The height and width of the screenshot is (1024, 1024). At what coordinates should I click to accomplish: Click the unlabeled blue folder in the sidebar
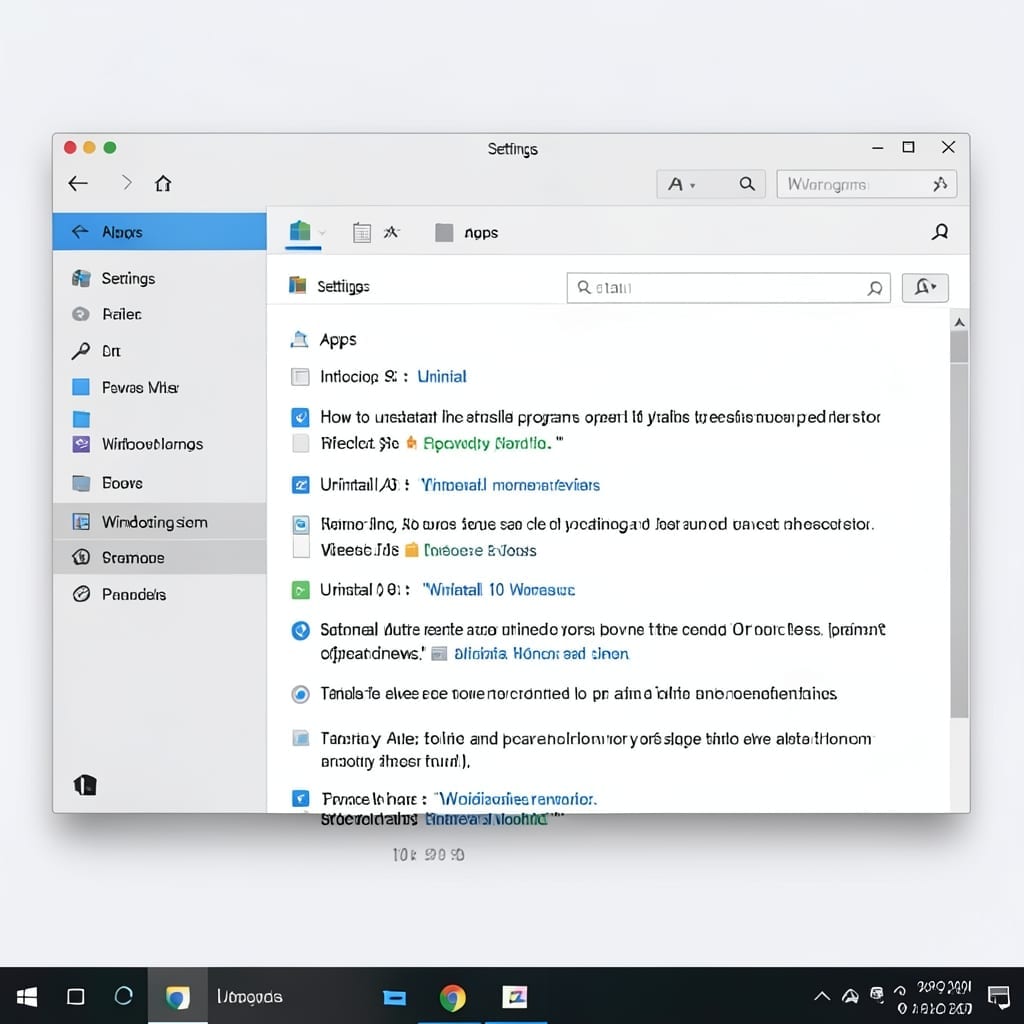(x=81, y=419)
